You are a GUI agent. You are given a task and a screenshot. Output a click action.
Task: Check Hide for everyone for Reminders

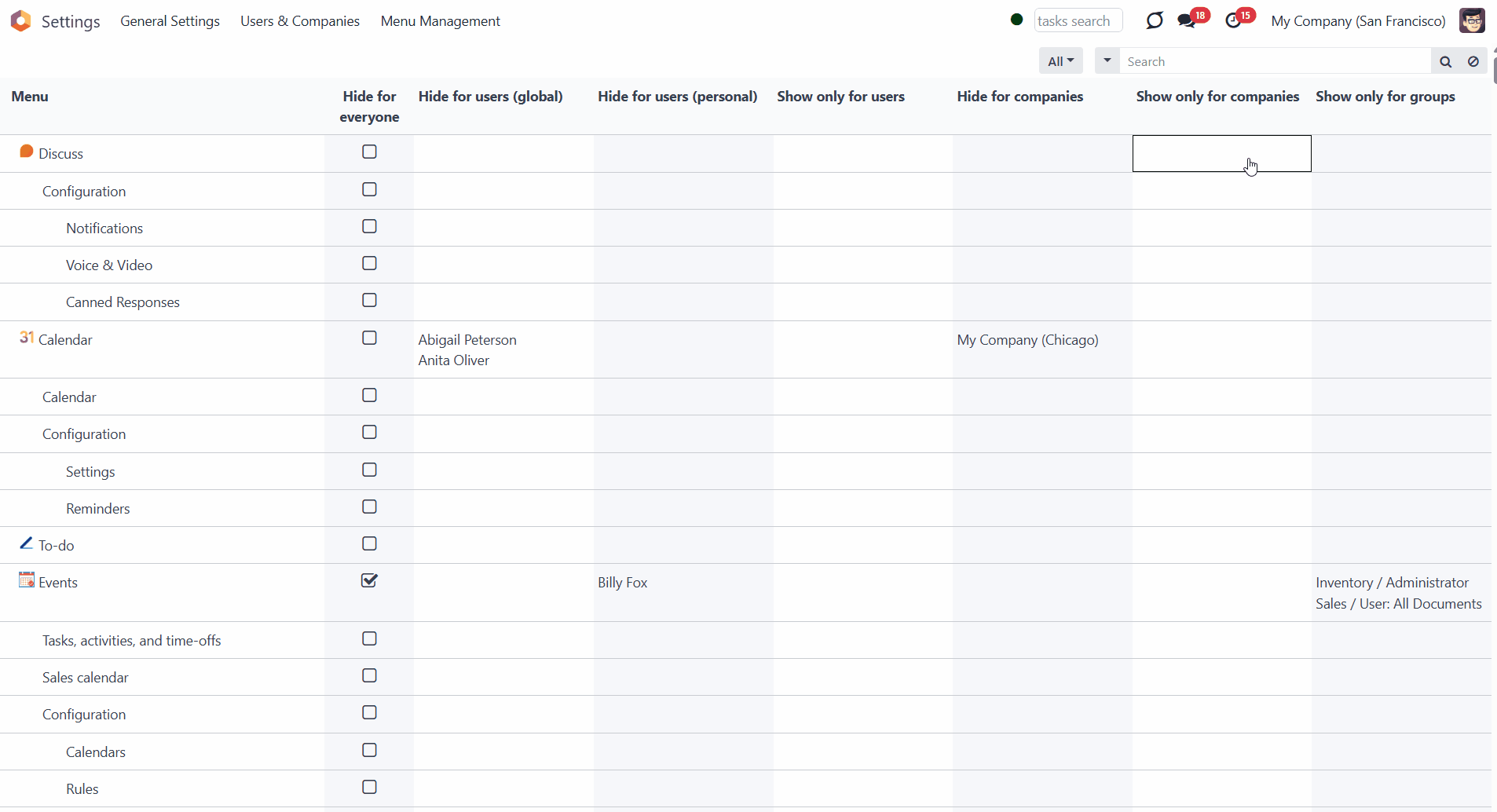click(369, 507)
